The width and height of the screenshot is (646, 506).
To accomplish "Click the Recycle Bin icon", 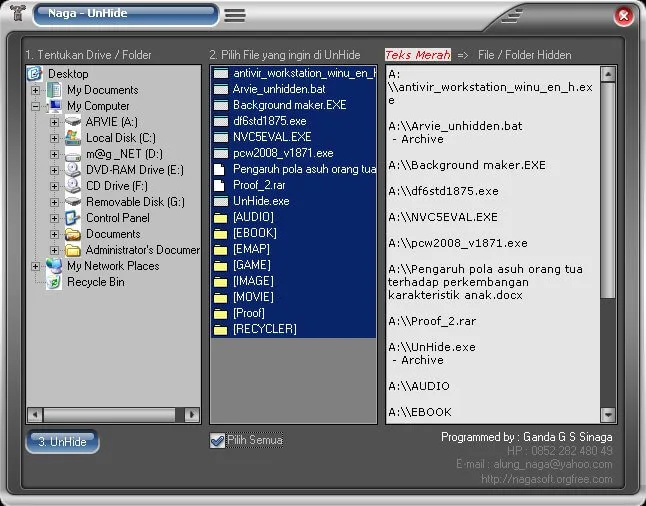I will (x=54, y=282).
